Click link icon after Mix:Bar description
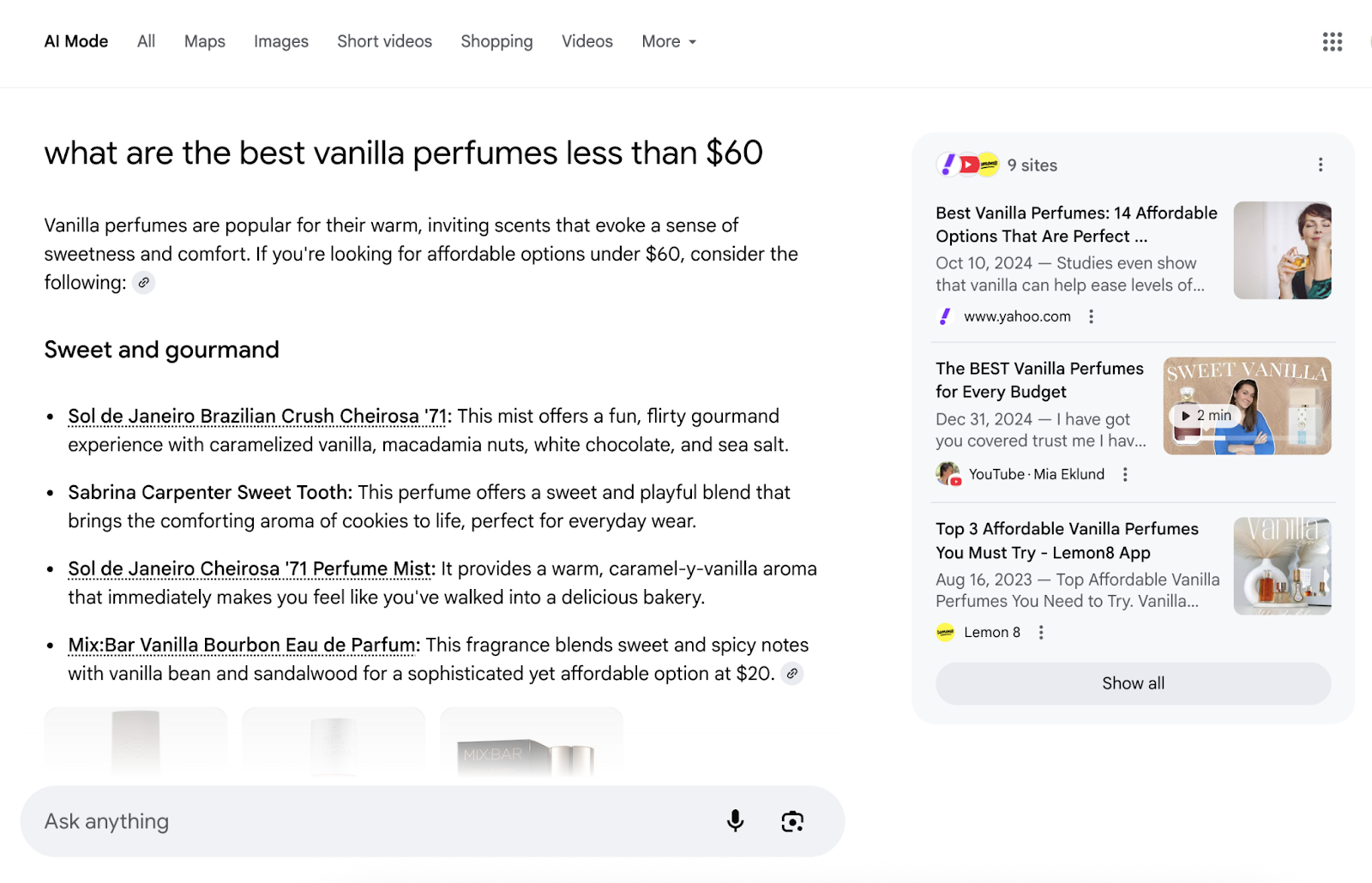The image size is (1372, 883). tap(792, 674)
